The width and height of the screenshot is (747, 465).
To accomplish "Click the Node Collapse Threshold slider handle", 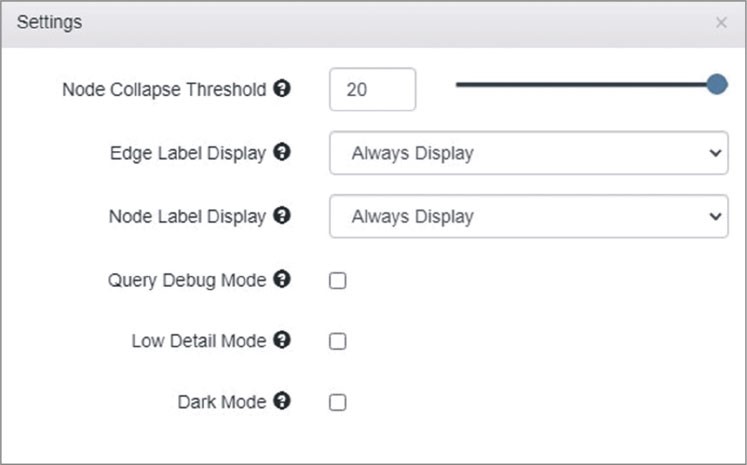I will (716, 85).
